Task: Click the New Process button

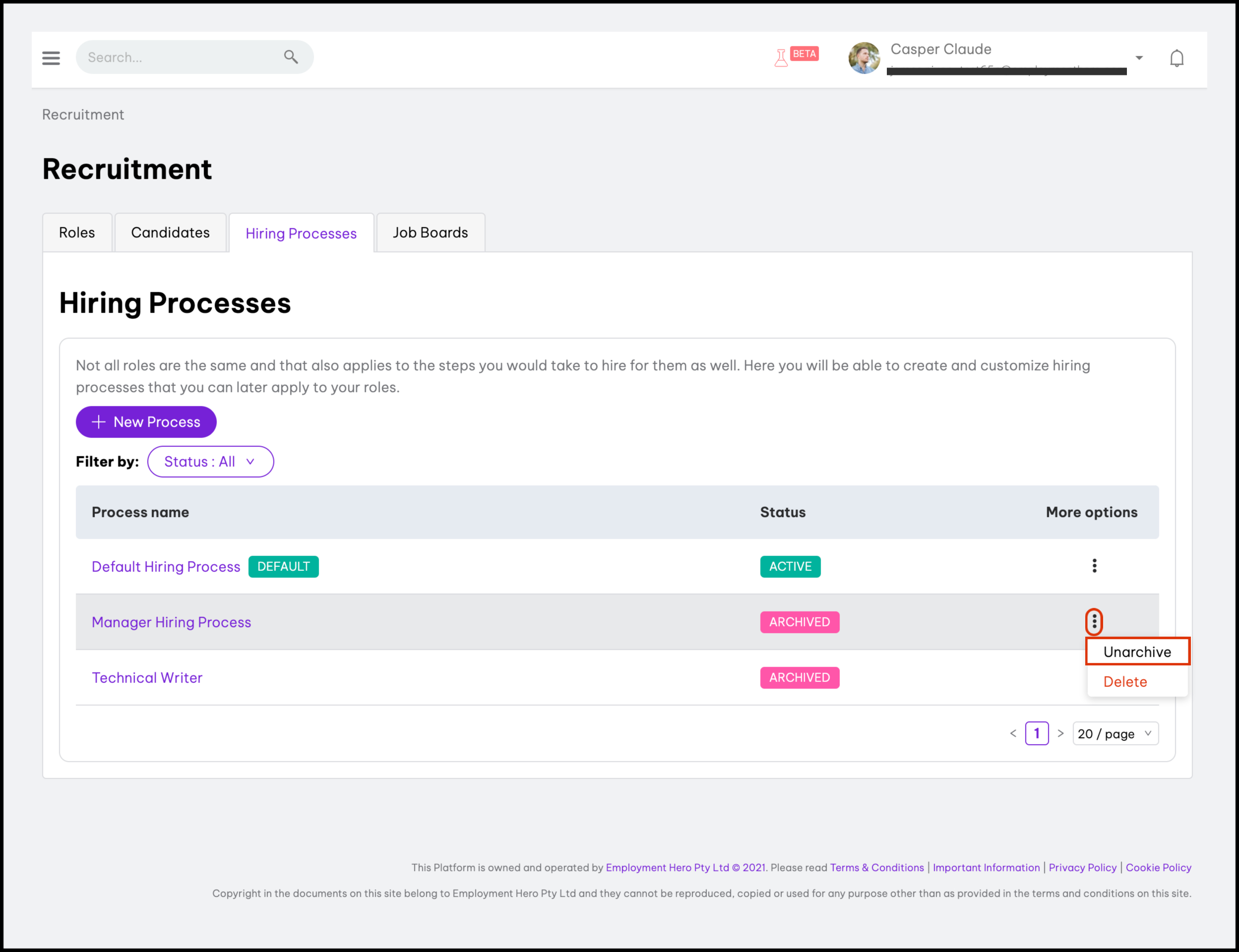Action: pos(146,421)
